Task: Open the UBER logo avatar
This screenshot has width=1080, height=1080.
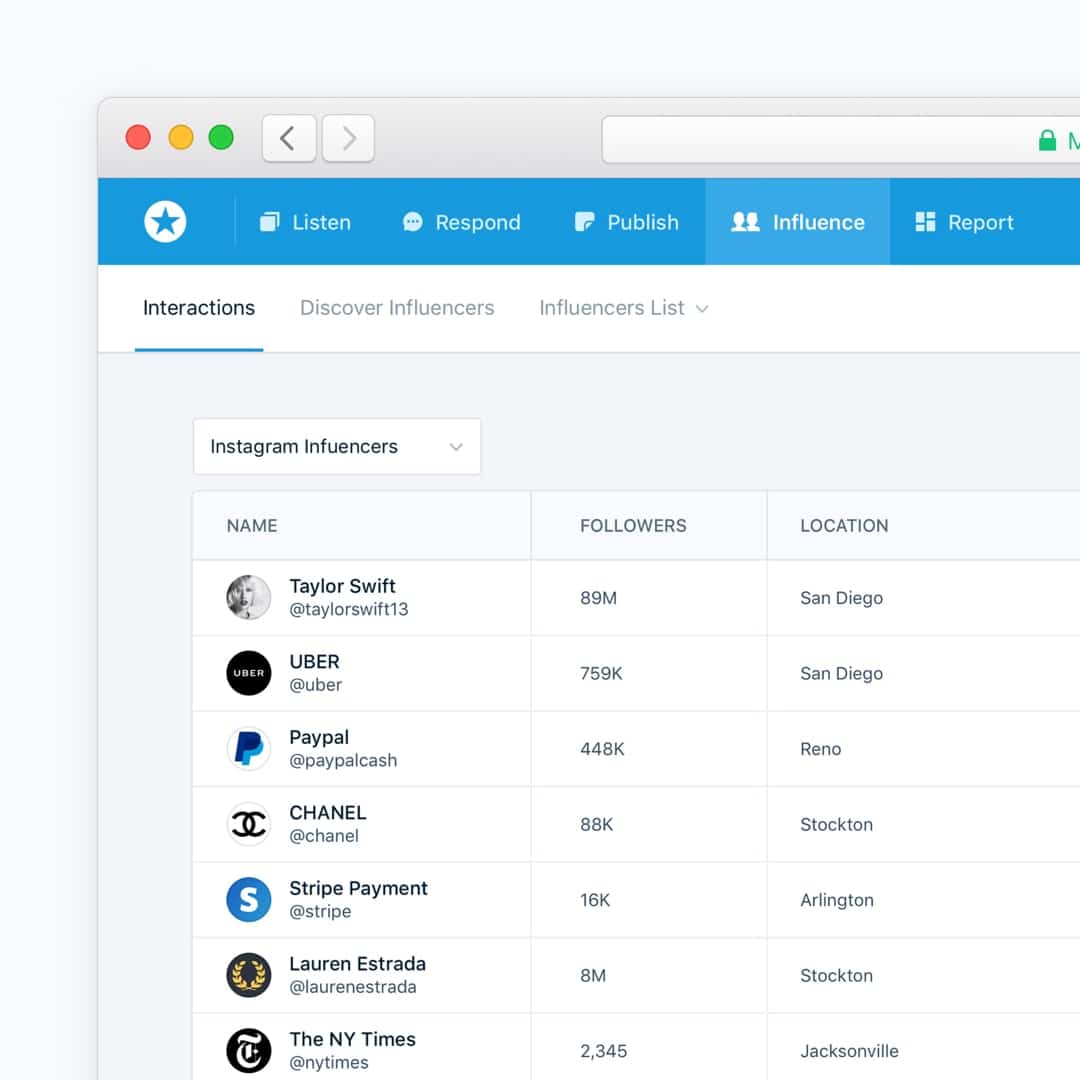Action: point(249,673)
